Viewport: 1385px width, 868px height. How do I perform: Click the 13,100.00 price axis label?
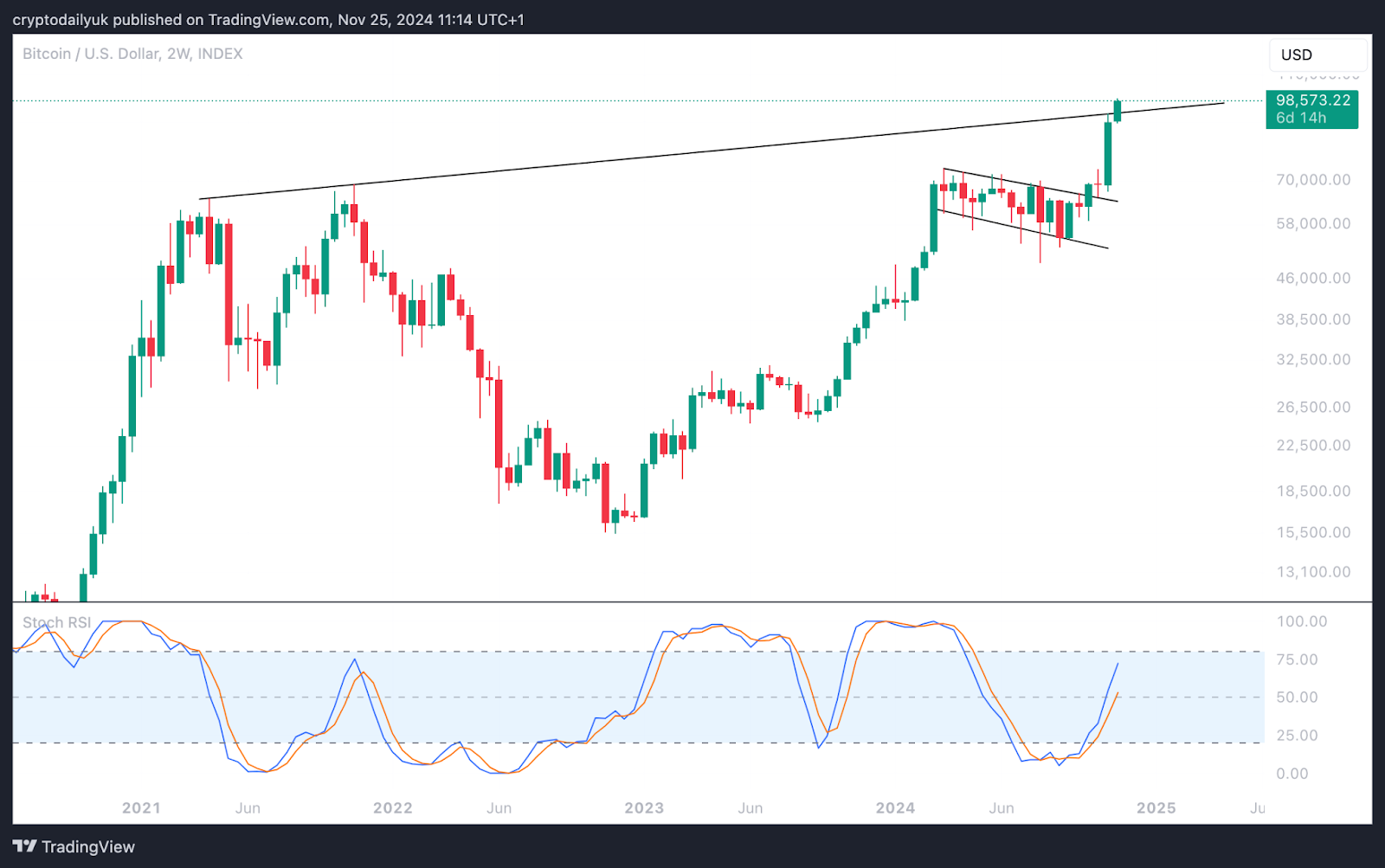(1313, 571)
